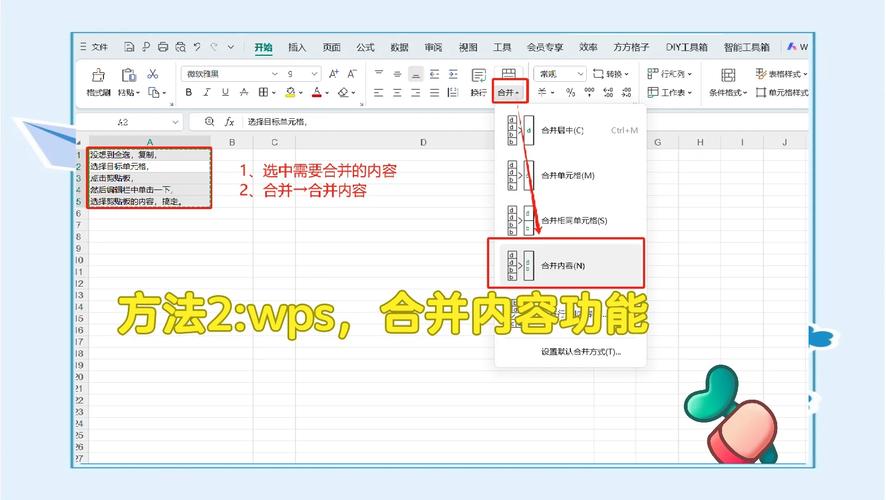This screenshot has height=500, width=886.
Task: Expand the fill color dropdown arrow
Action: click(301, 93)
